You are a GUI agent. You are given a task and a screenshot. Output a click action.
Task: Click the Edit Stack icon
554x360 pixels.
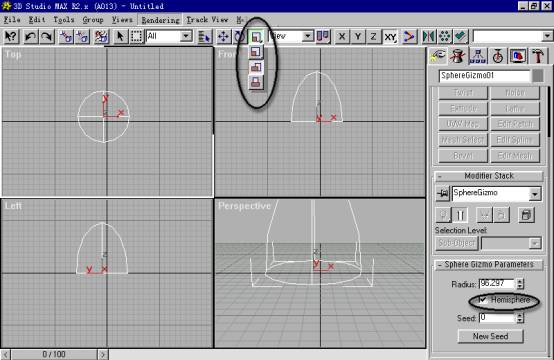[526, 215]
